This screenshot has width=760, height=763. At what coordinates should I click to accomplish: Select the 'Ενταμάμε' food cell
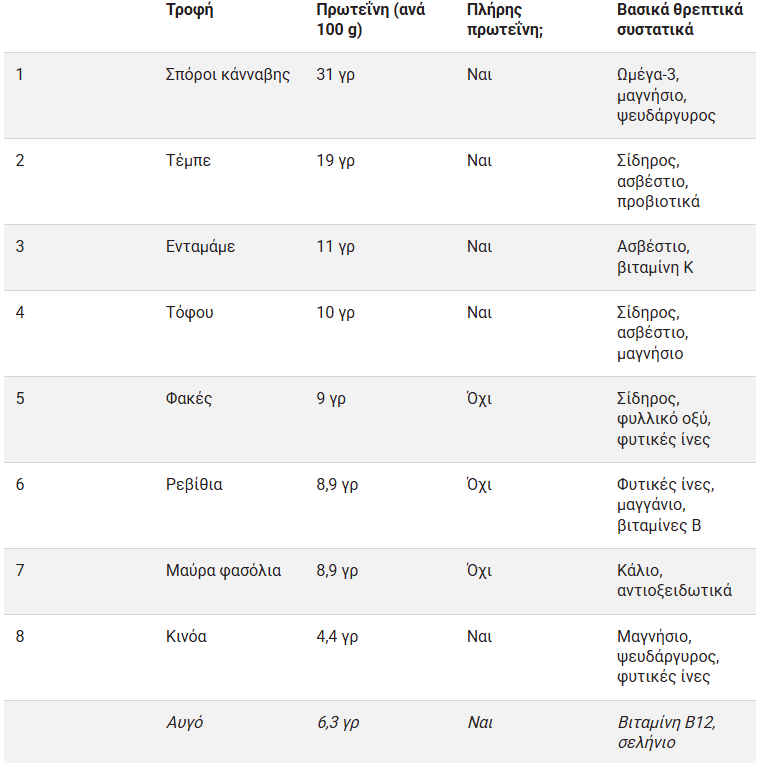point(200,247)
